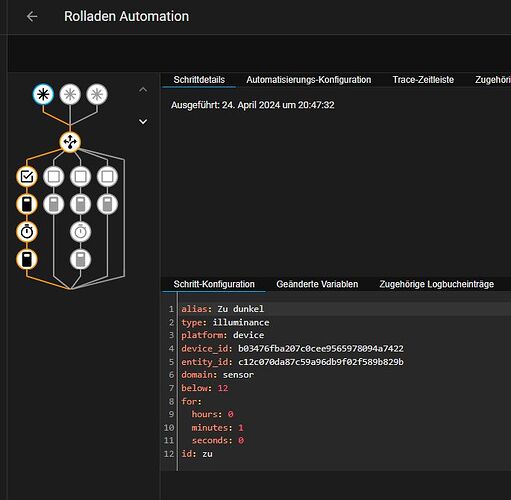The image size is (511, 500).
Task: Open the Schrittdetails tab
Action: click(199, 80)
